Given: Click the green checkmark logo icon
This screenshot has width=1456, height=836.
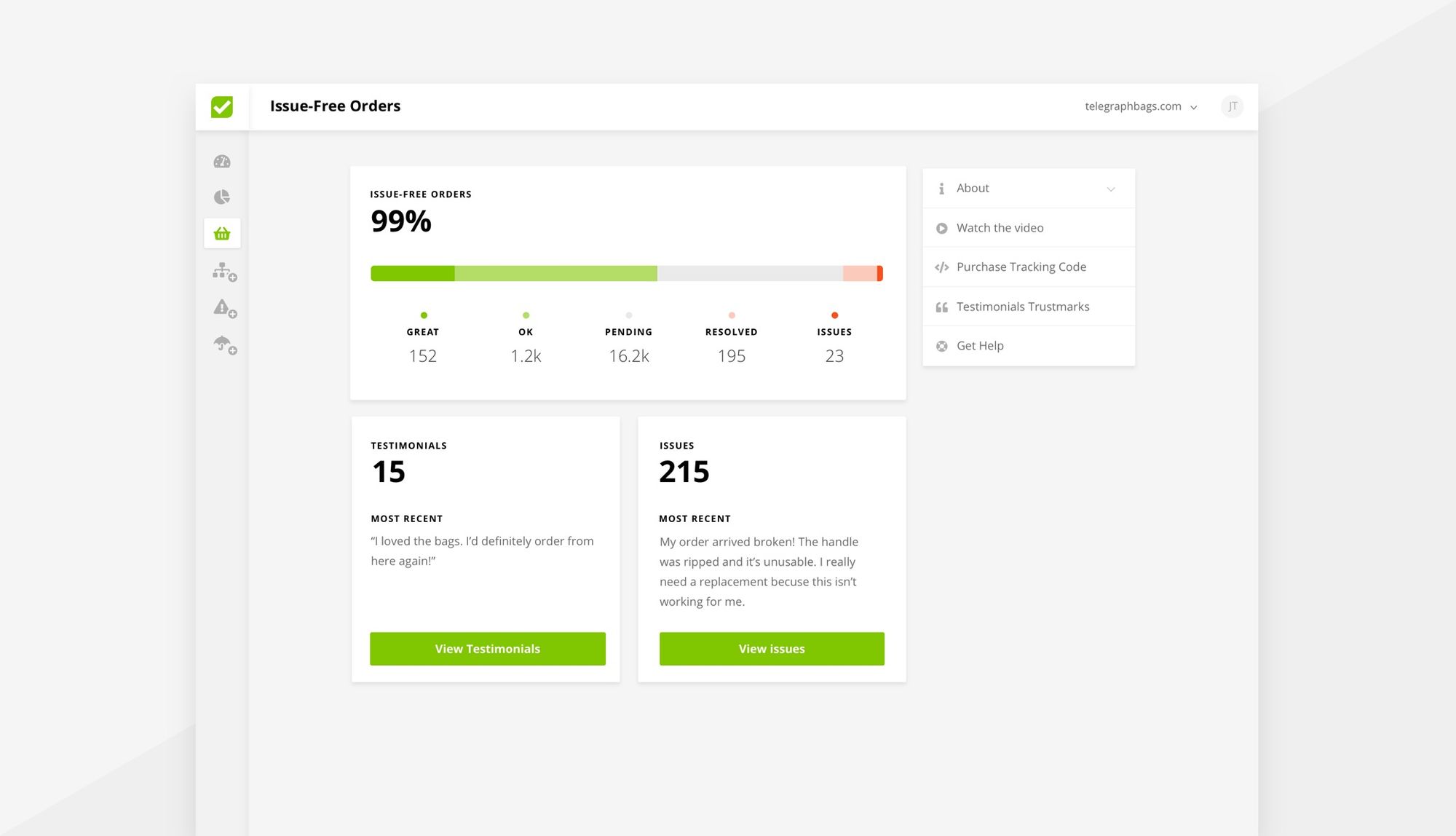Looking at the screenshot, I should 222,107.
